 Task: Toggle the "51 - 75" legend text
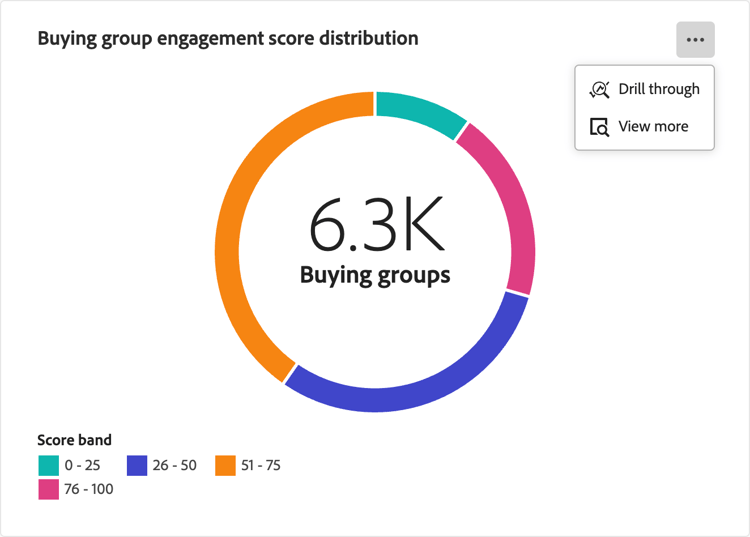coord(261,465)
